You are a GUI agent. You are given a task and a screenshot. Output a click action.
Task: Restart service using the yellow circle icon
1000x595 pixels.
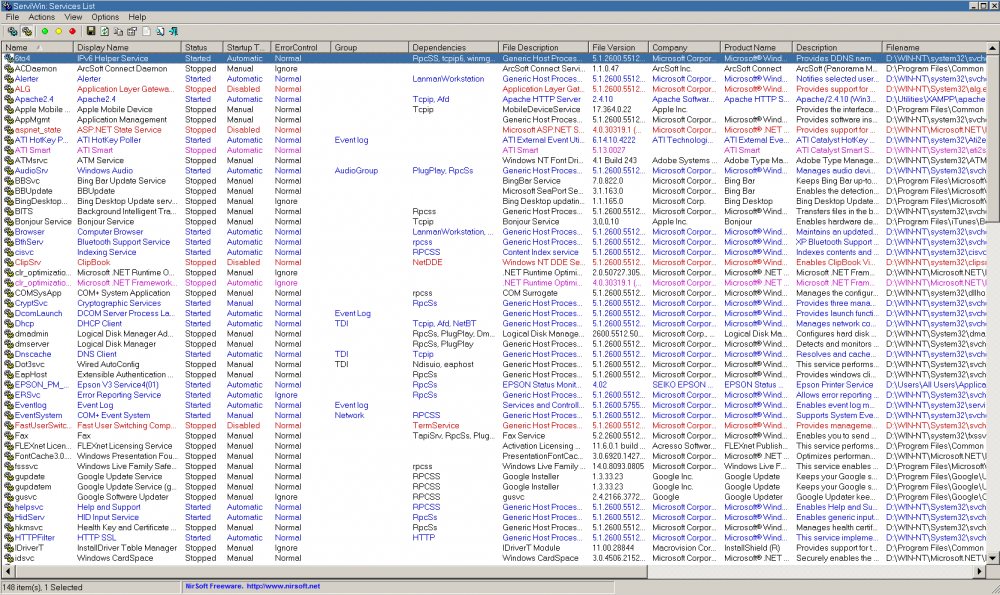[x=58, y=31]
